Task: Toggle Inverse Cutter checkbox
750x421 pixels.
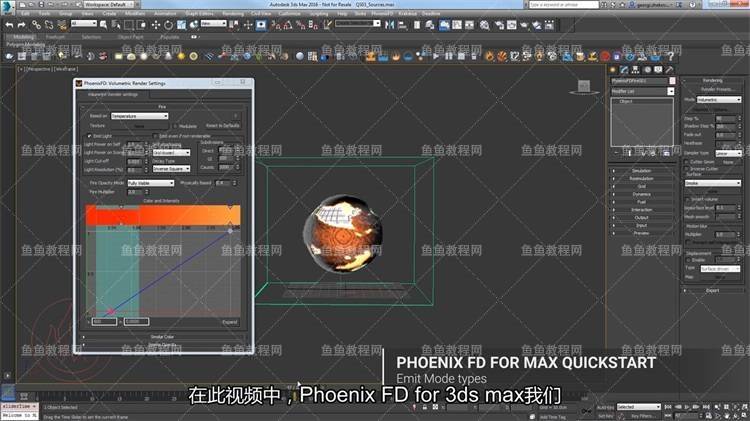Action: 687,169
